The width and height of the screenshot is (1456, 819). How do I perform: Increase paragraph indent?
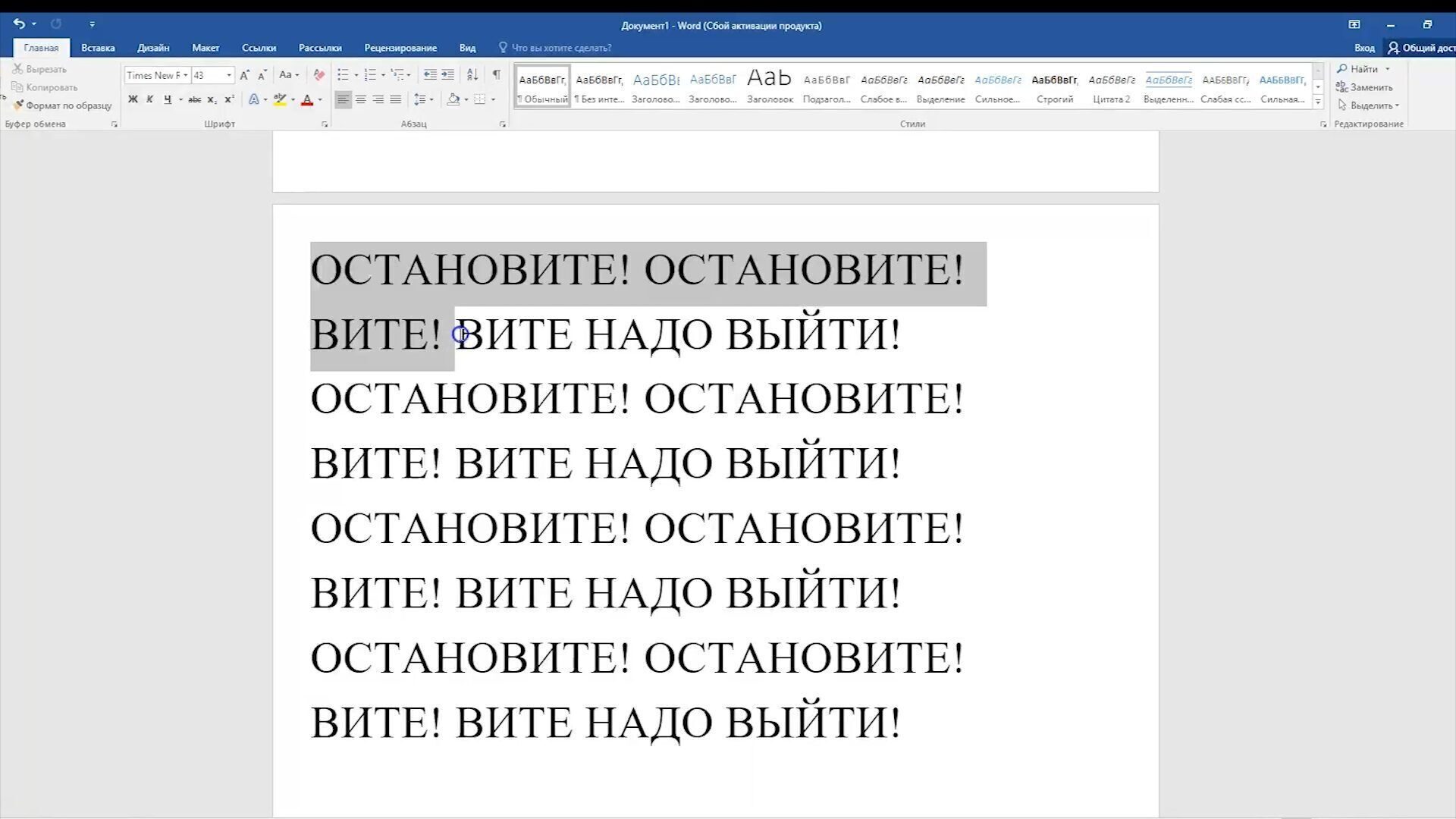448,75
